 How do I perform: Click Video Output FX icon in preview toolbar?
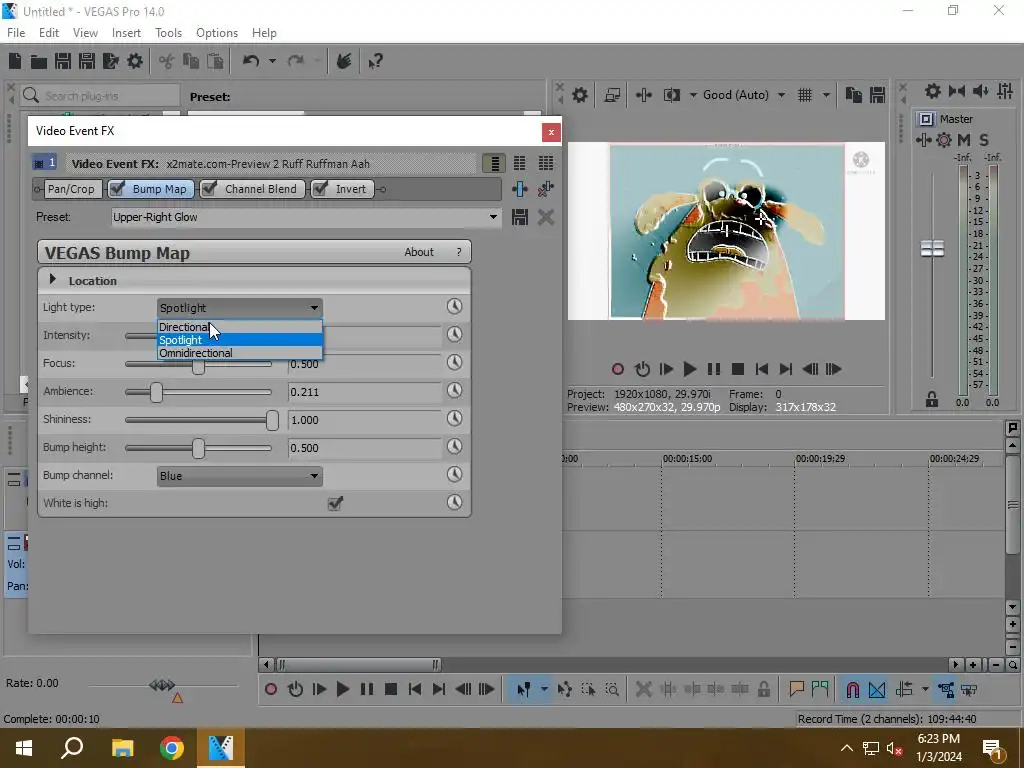point(644,95)
